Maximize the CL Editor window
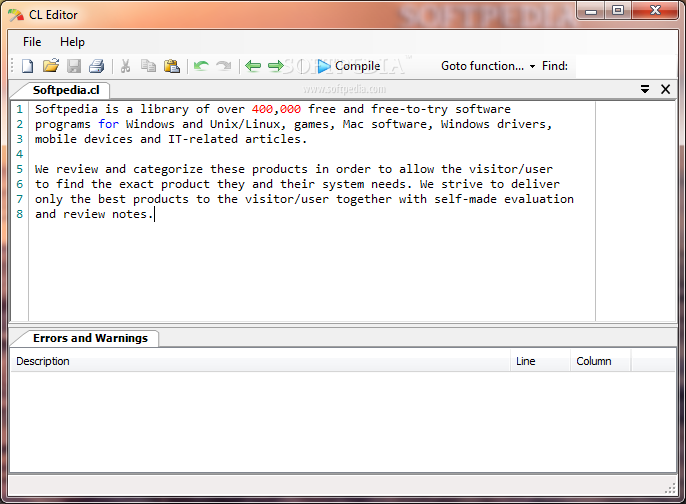The width and height of the screenshot is (686, 504). click(x=618, y=10)
